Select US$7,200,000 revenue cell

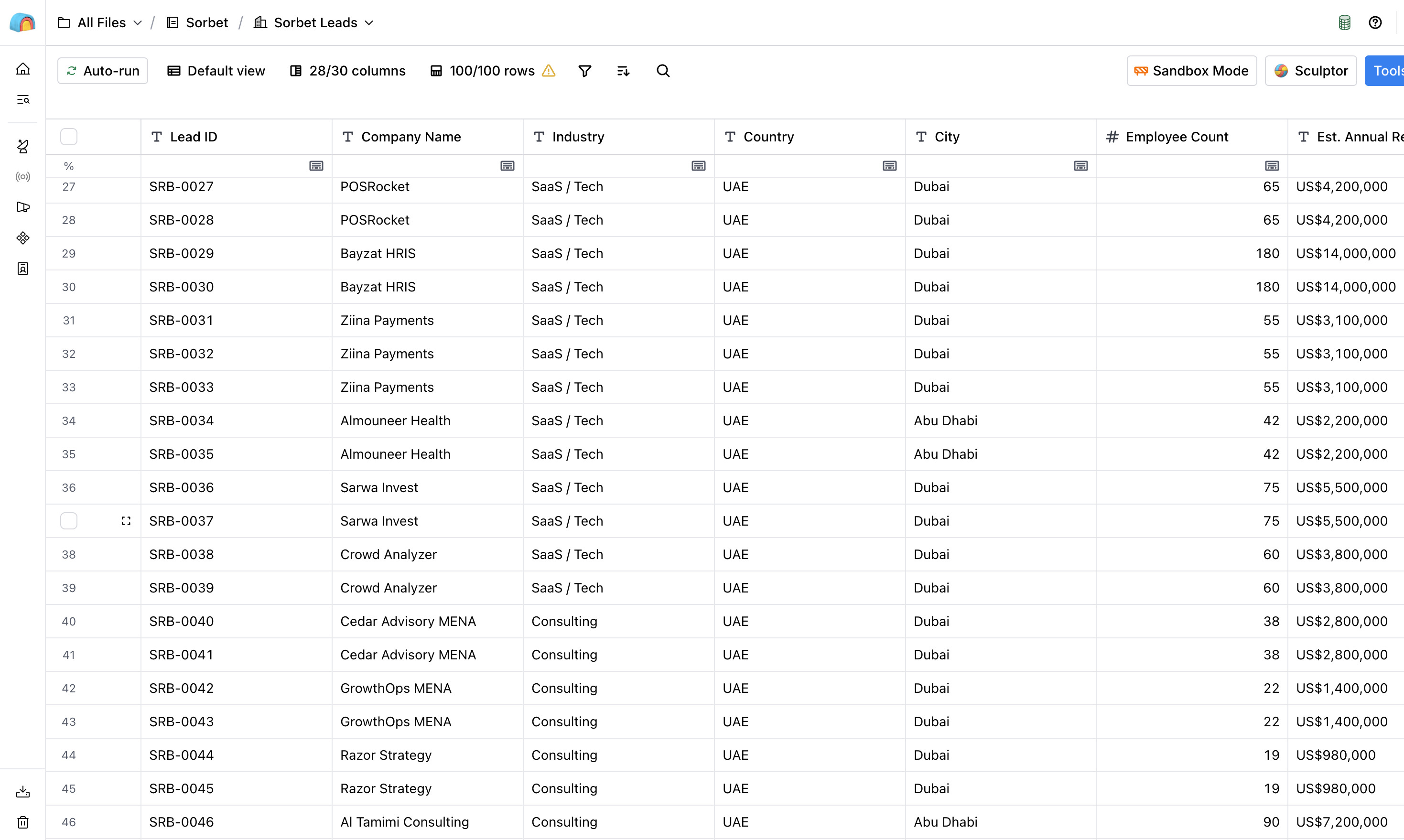[1346, 822]
